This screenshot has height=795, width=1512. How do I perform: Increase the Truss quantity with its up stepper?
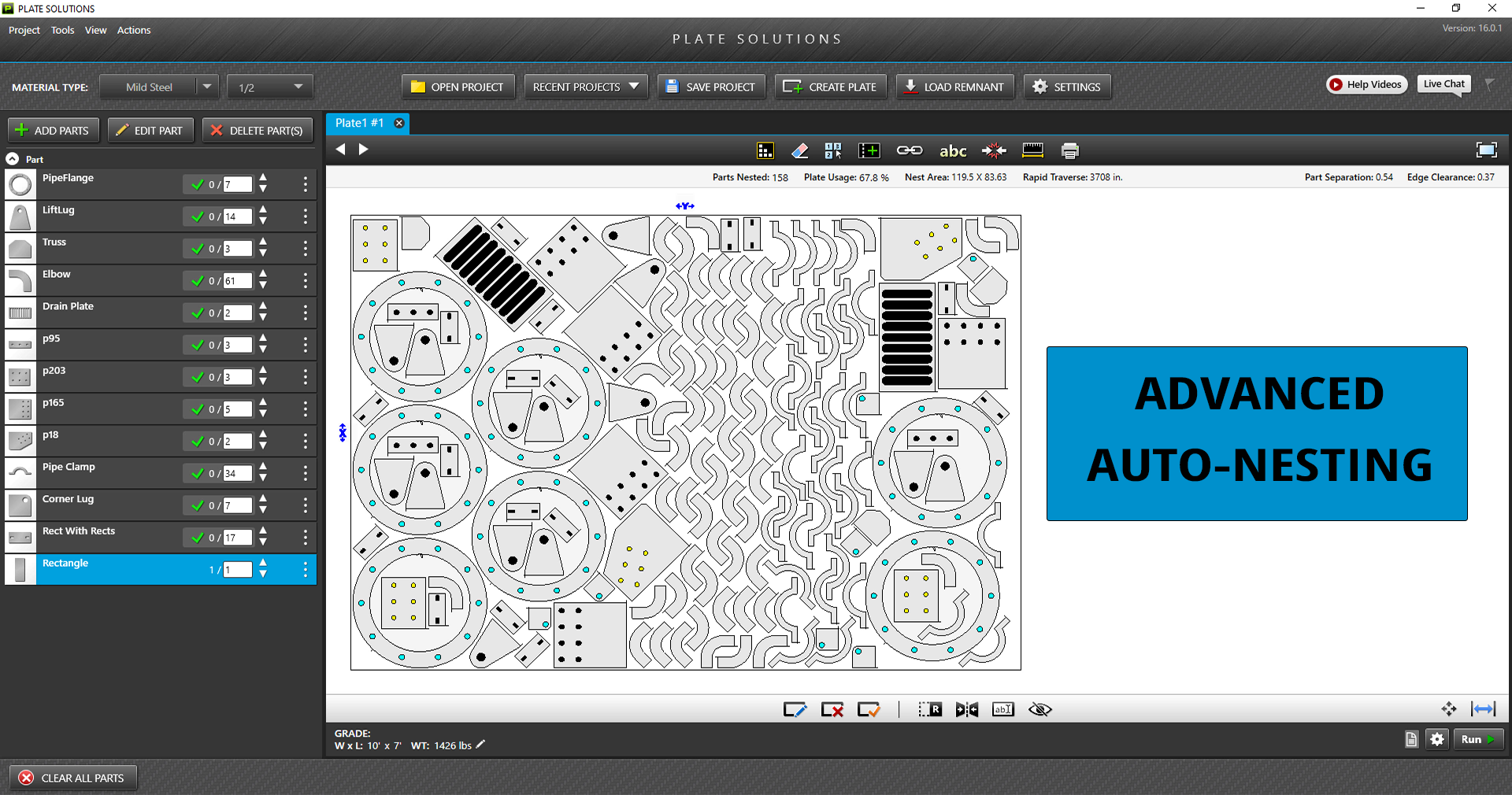262,244
